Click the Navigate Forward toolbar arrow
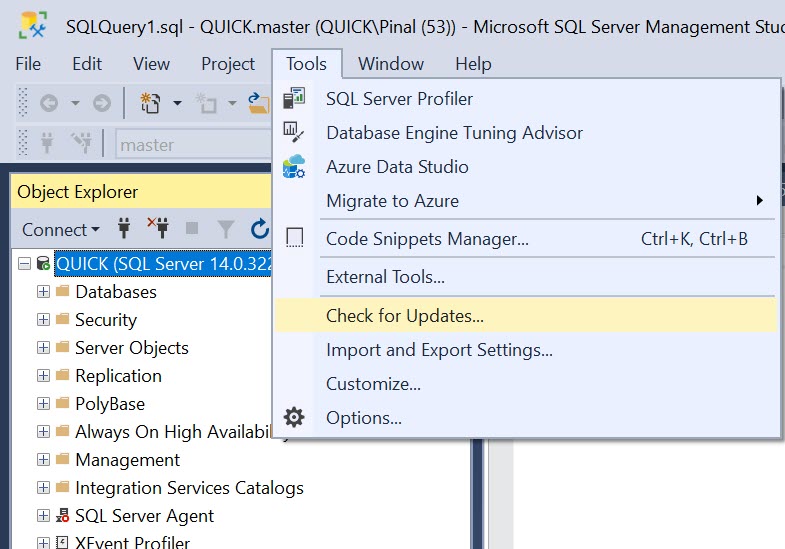 tap(102, 103)
